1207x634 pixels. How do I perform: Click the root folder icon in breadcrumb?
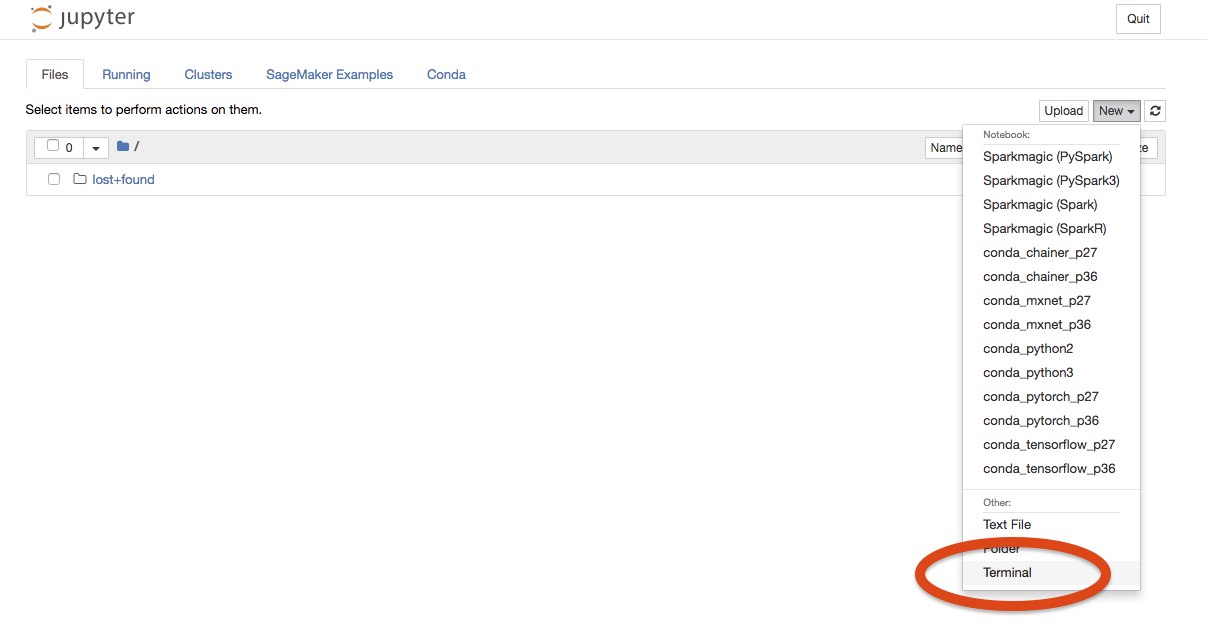pos(123,147)
